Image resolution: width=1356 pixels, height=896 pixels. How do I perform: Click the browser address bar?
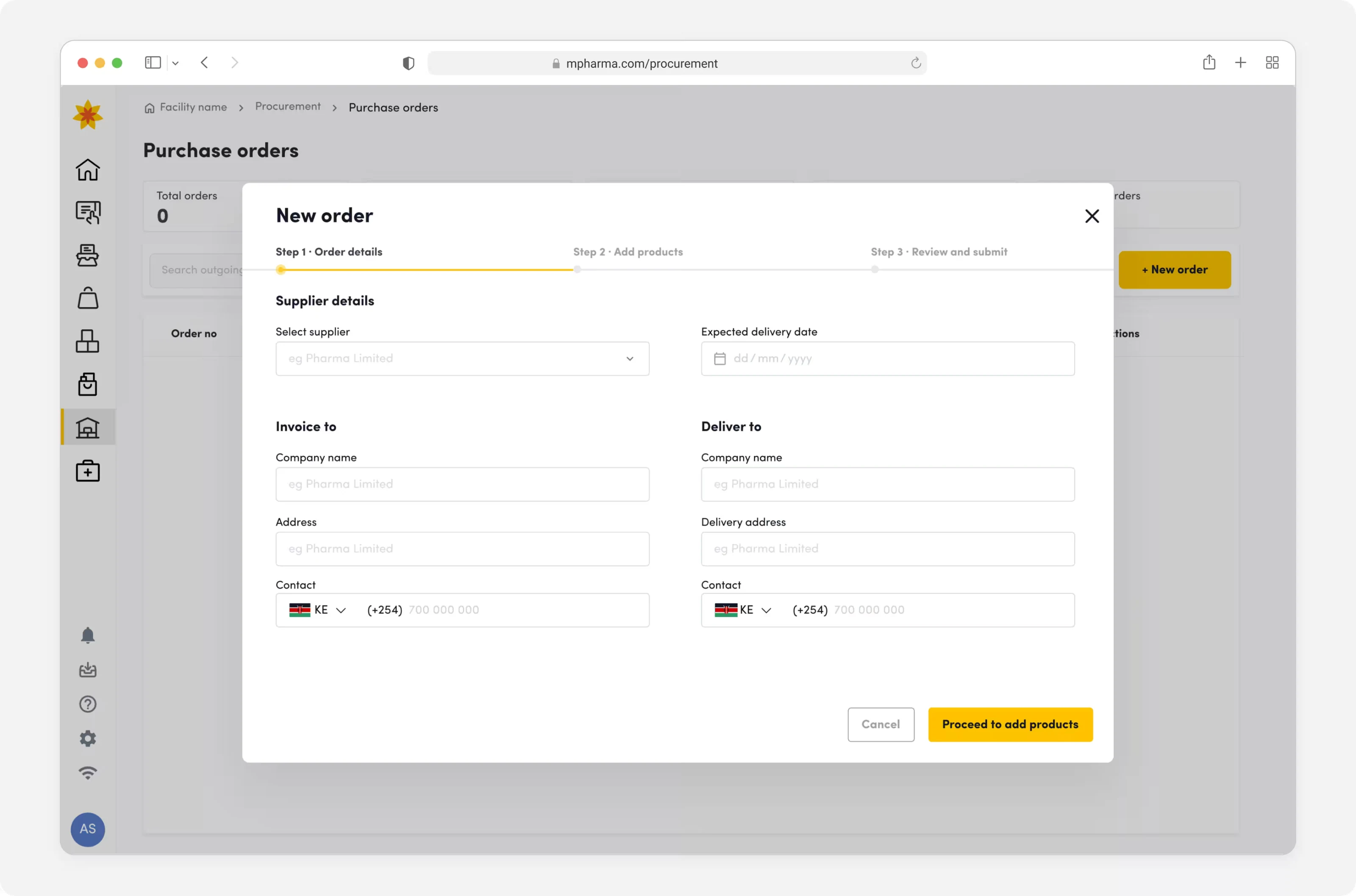coord(677,63)
